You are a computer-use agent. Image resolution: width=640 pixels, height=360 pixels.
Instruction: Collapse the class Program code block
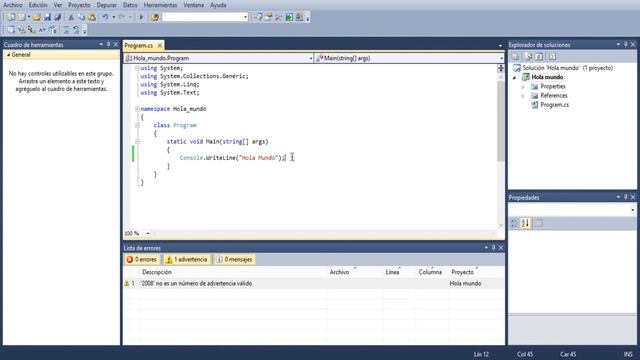coord(137,125)
